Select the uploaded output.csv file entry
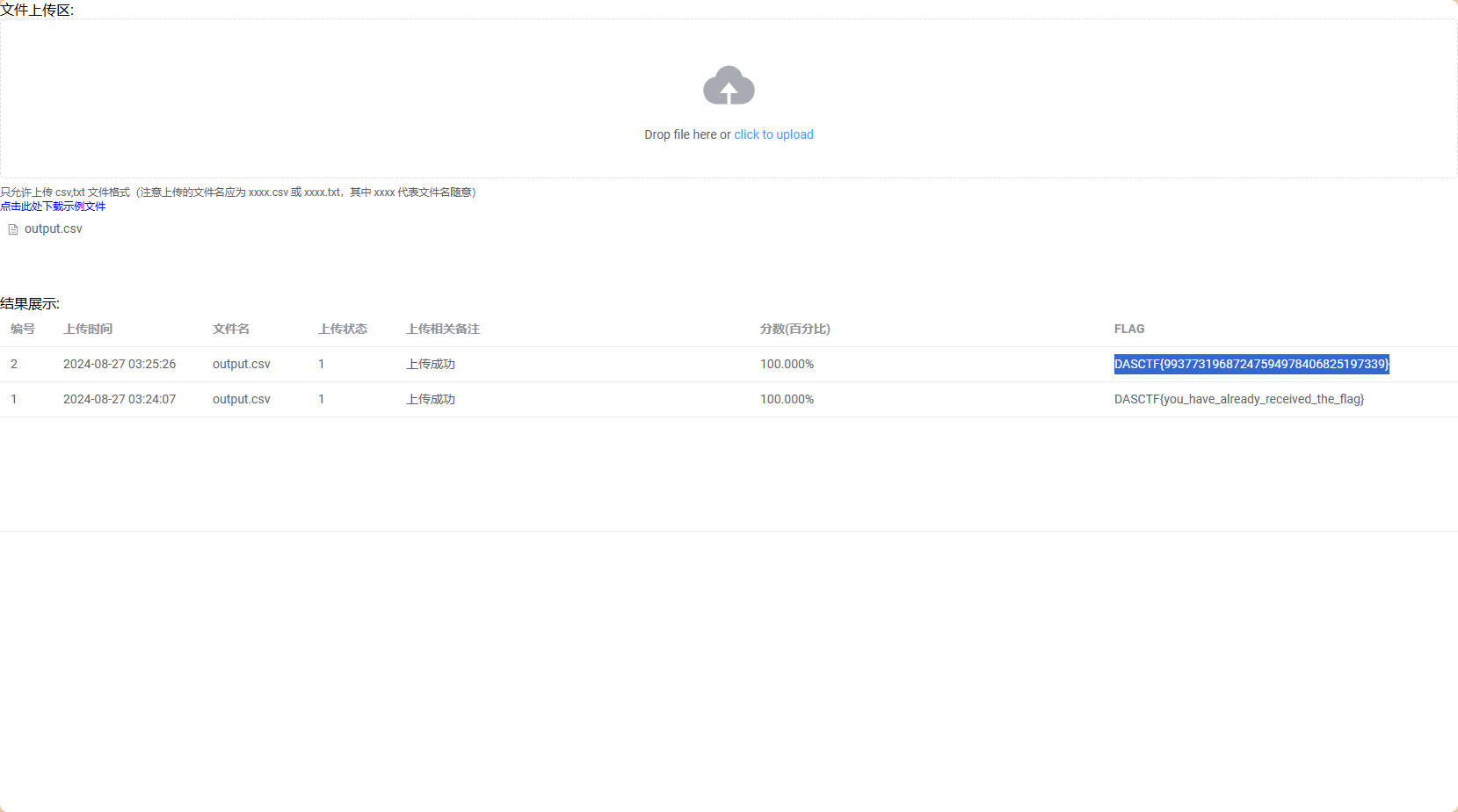This screenshot has height=812, width=1458. (53, 228)
